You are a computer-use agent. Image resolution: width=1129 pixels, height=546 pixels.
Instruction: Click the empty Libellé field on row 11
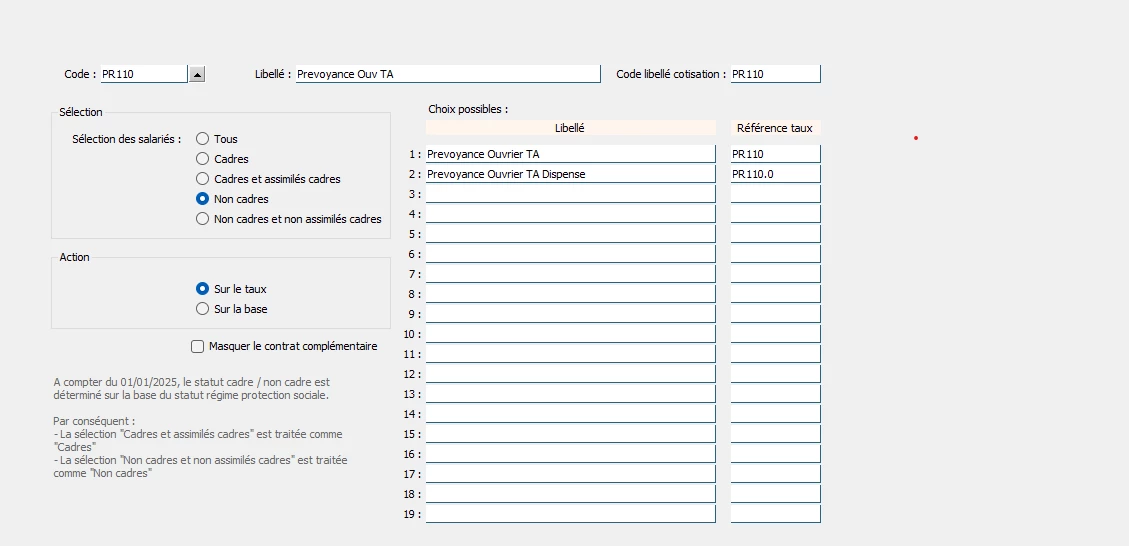click(570, 354)
